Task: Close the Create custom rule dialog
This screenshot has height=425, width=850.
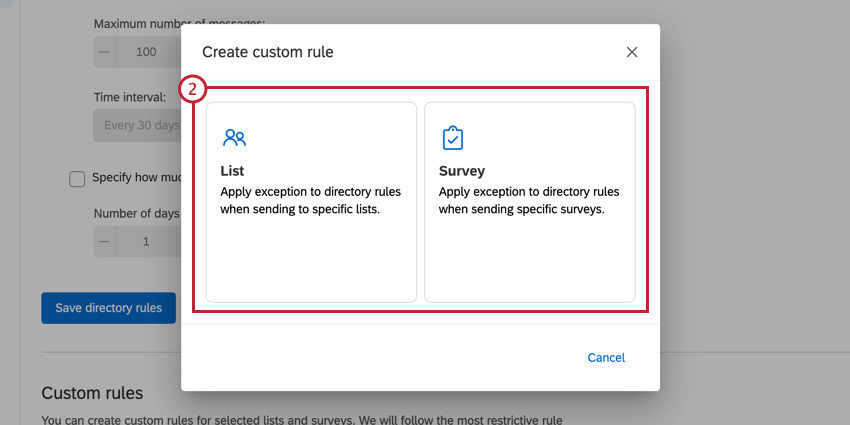Action: click(632, 52)
